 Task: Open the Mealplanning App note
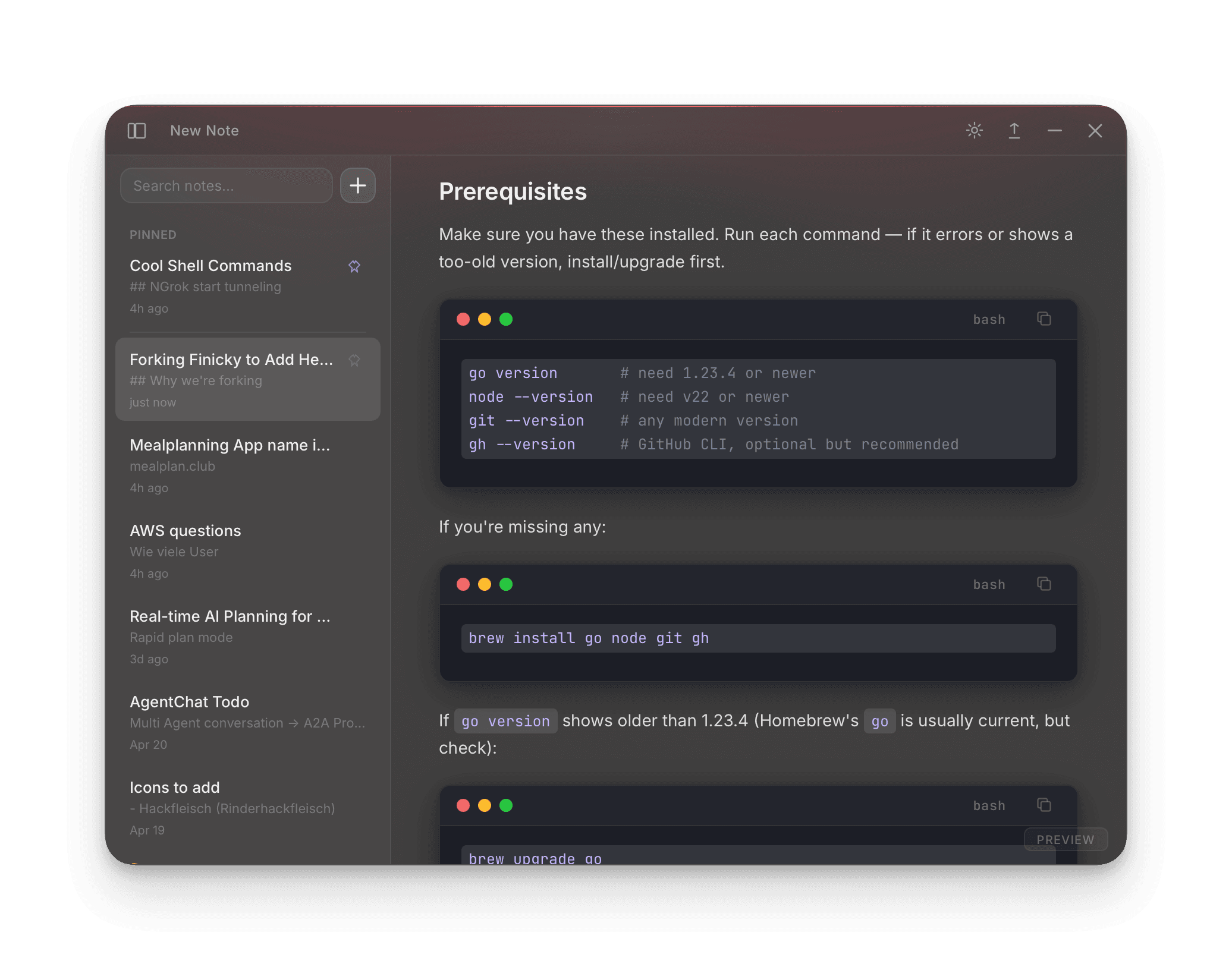(x=231, y=445)
